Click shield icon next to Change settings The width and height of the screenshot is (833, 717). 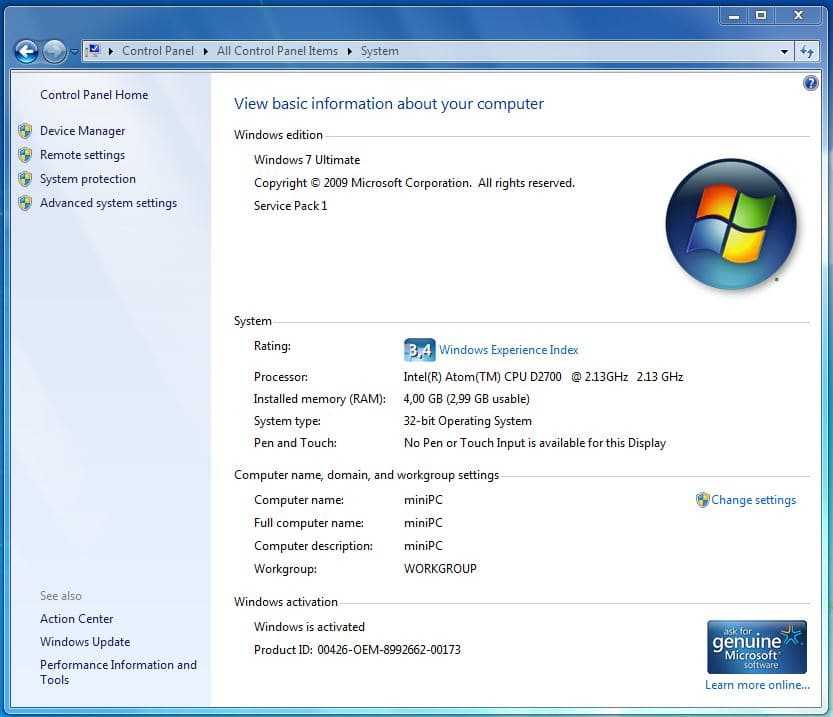coord(702,500)
